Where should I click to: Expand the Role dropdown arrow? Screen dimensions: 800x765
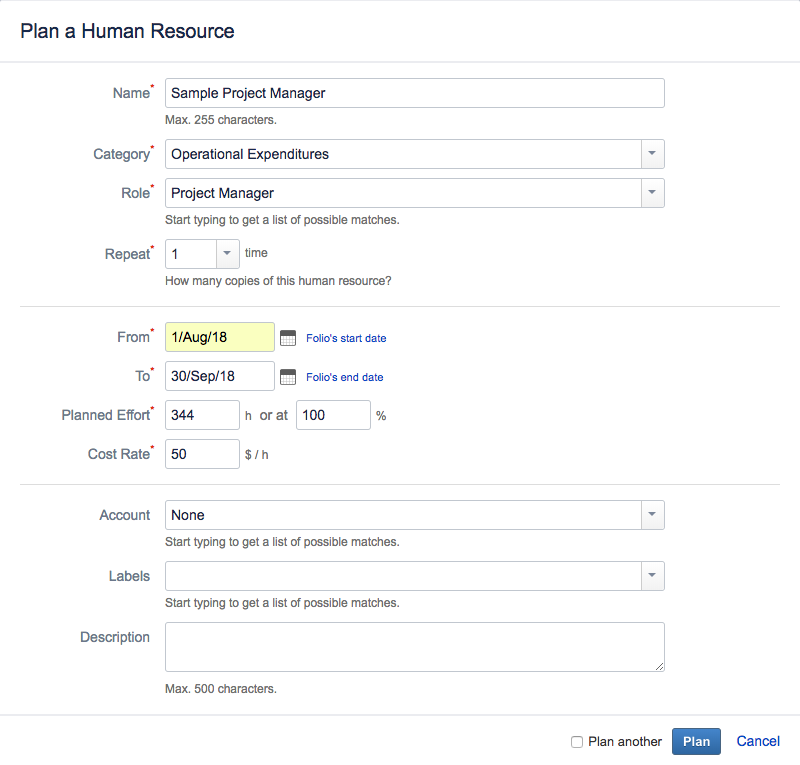tap(652, 193)
